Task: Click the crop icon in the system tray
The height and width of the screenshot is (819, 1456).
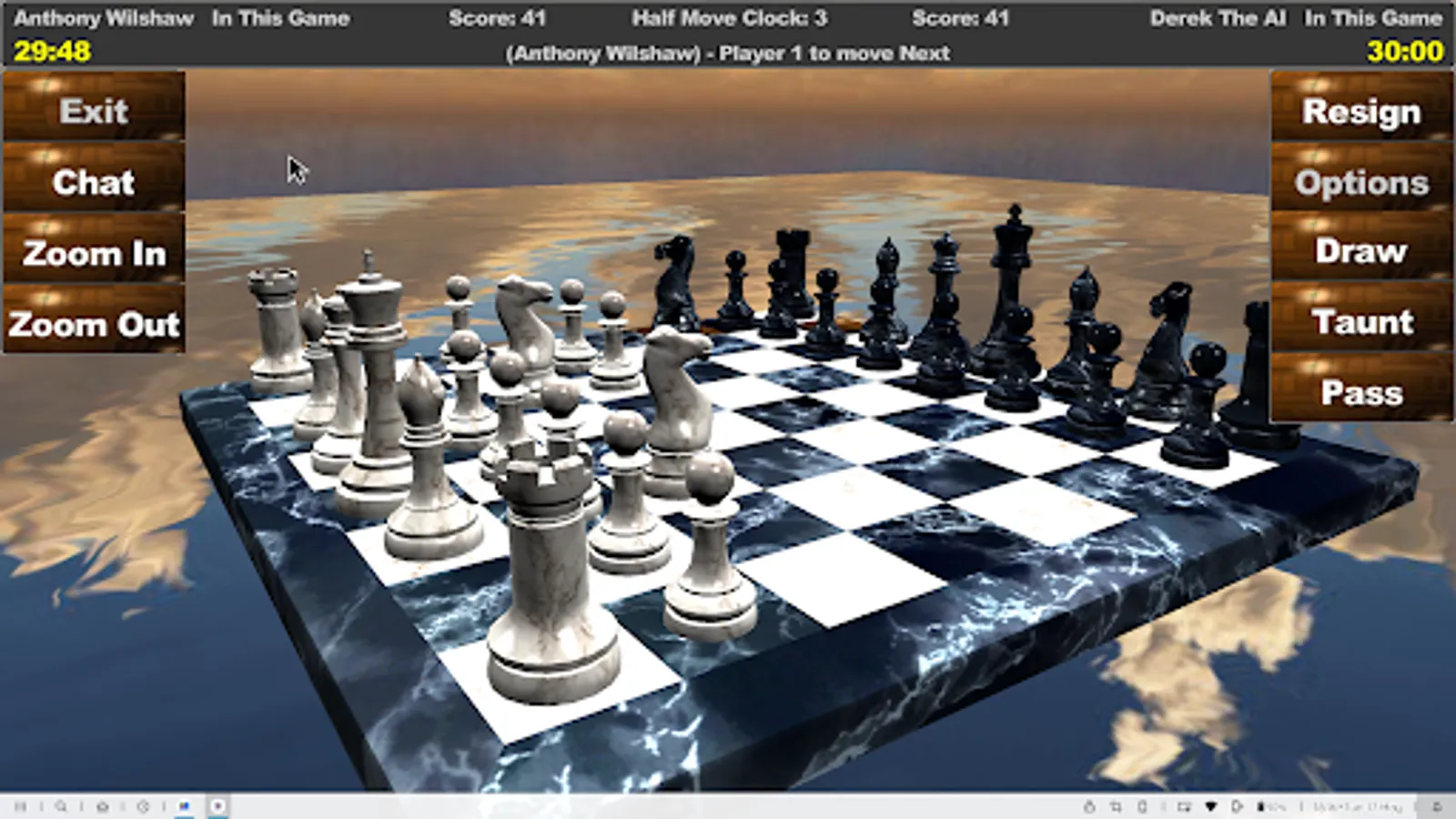Action: (x=1116, y=806)
